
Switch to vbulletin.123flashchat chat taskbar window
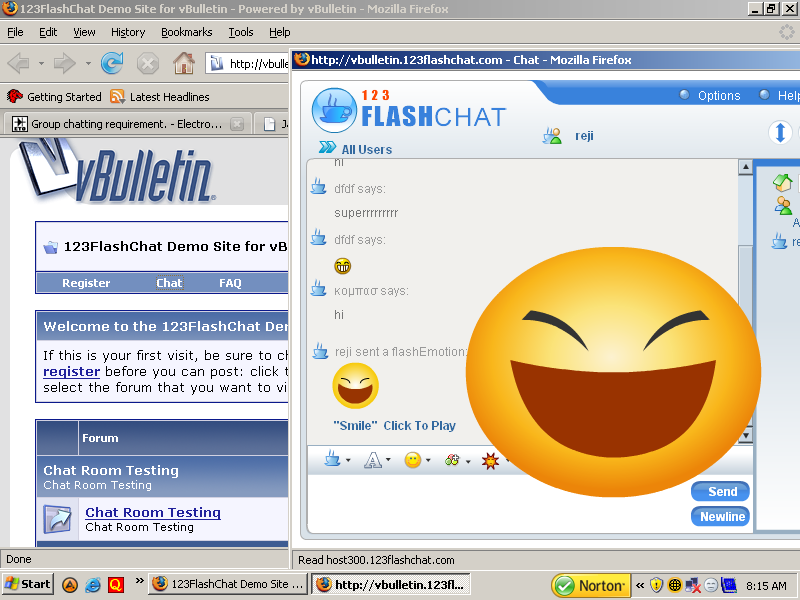tap(391, 585)
